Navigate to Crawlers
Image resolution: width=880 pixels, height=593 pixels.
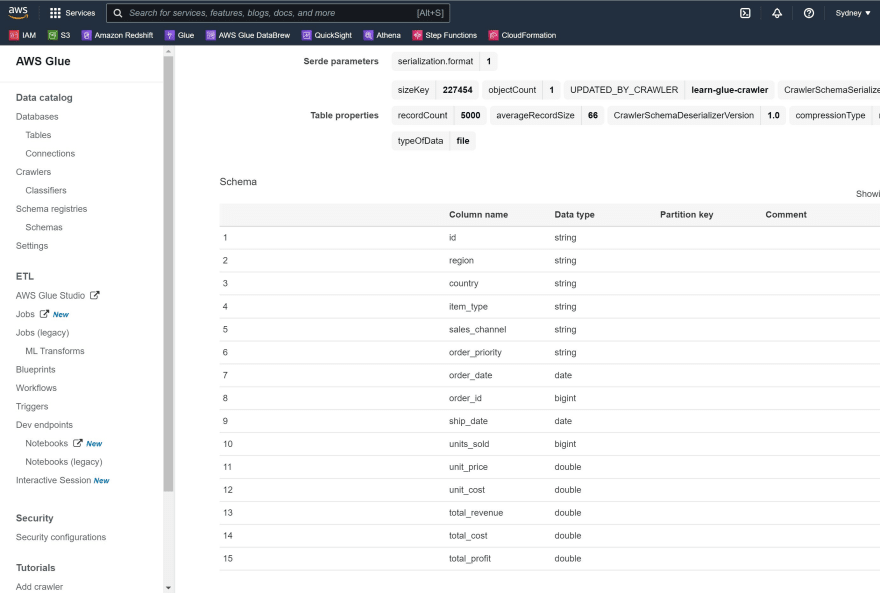point(33,172)
